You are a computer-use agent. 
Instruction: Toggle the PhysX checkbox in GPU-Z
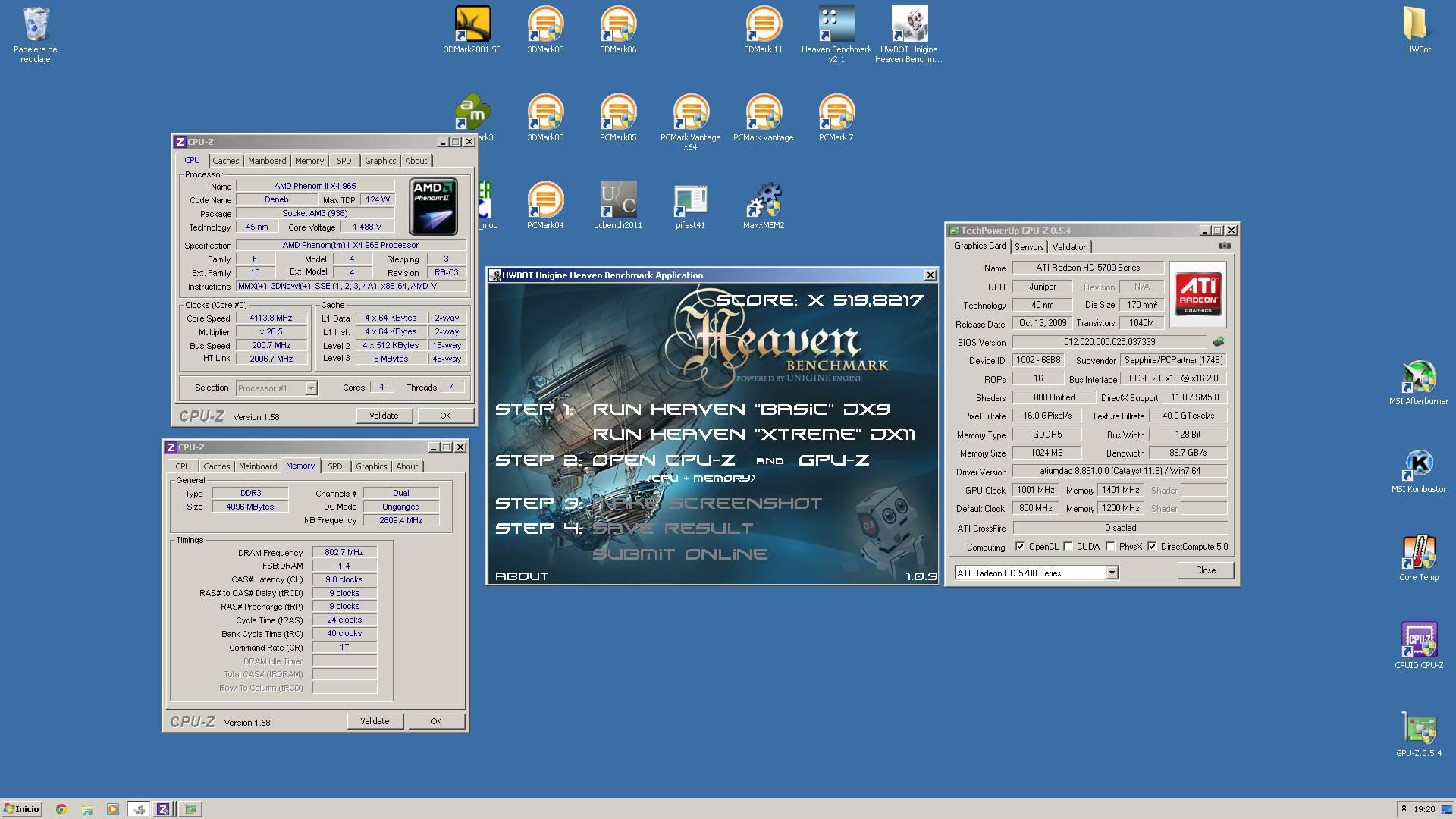pyautogui.click(x=1110, y=547)
